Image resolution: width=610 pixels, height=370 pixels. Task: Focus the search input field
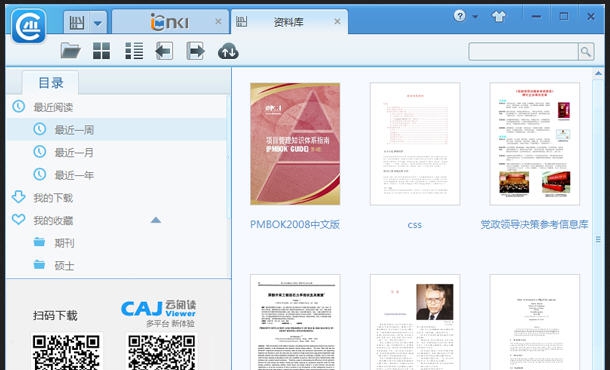pos(523,51)
